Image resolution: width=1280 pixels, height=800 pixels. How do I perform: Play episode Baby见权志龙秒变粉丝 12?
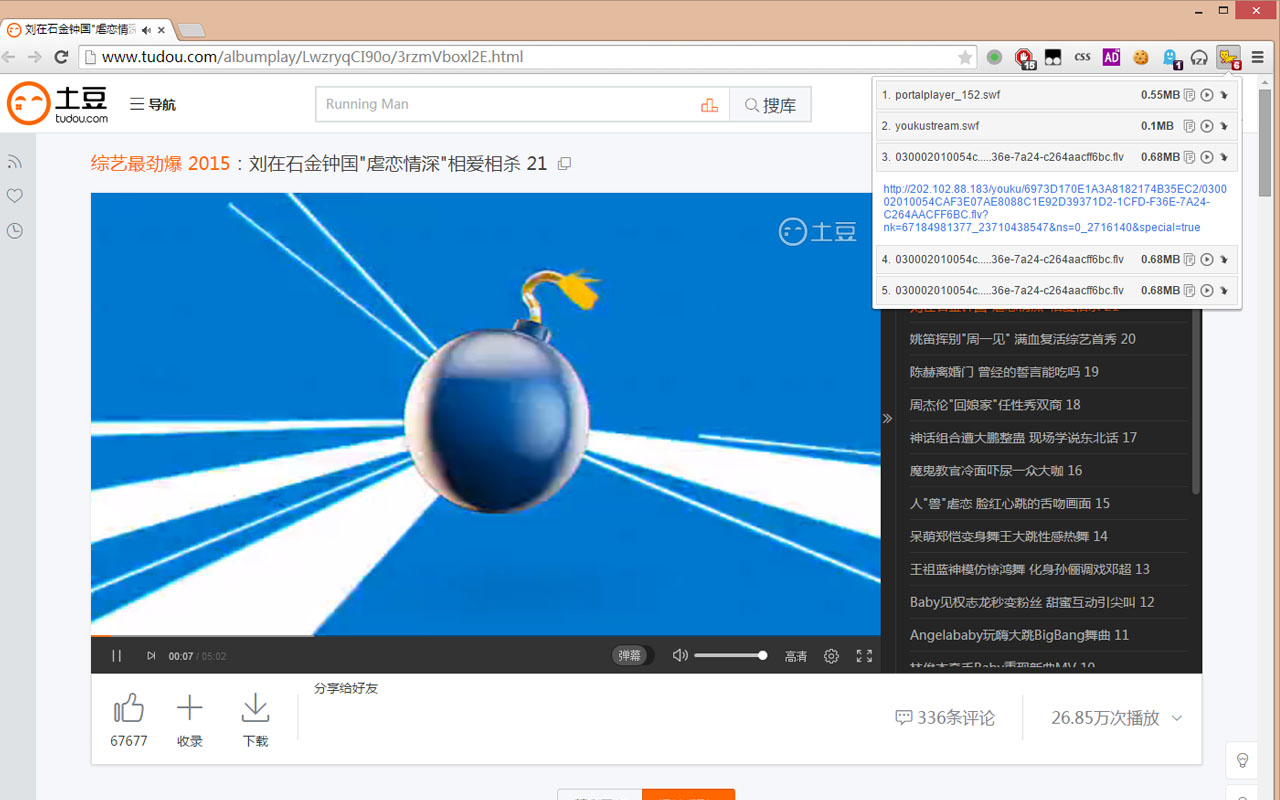pos(1032,602)
